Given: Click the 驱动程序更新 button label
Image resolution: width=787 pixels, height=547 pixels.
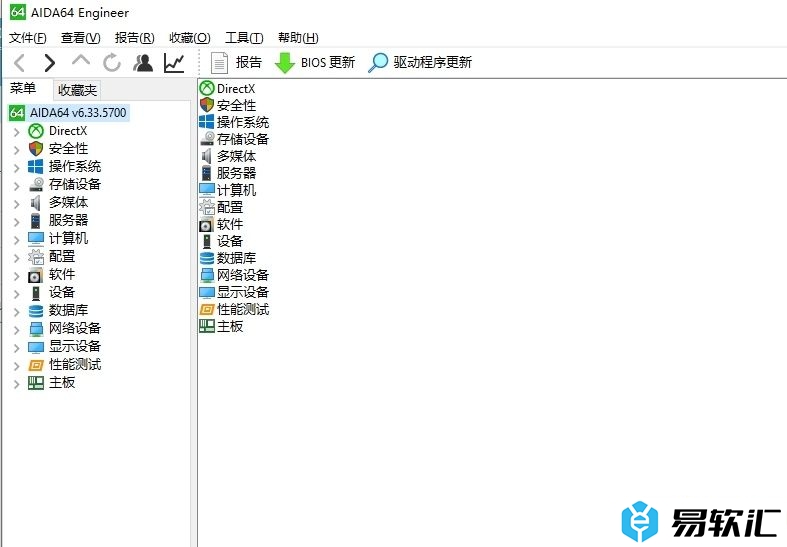Looking at the screenshot, I should pos(433,62).
